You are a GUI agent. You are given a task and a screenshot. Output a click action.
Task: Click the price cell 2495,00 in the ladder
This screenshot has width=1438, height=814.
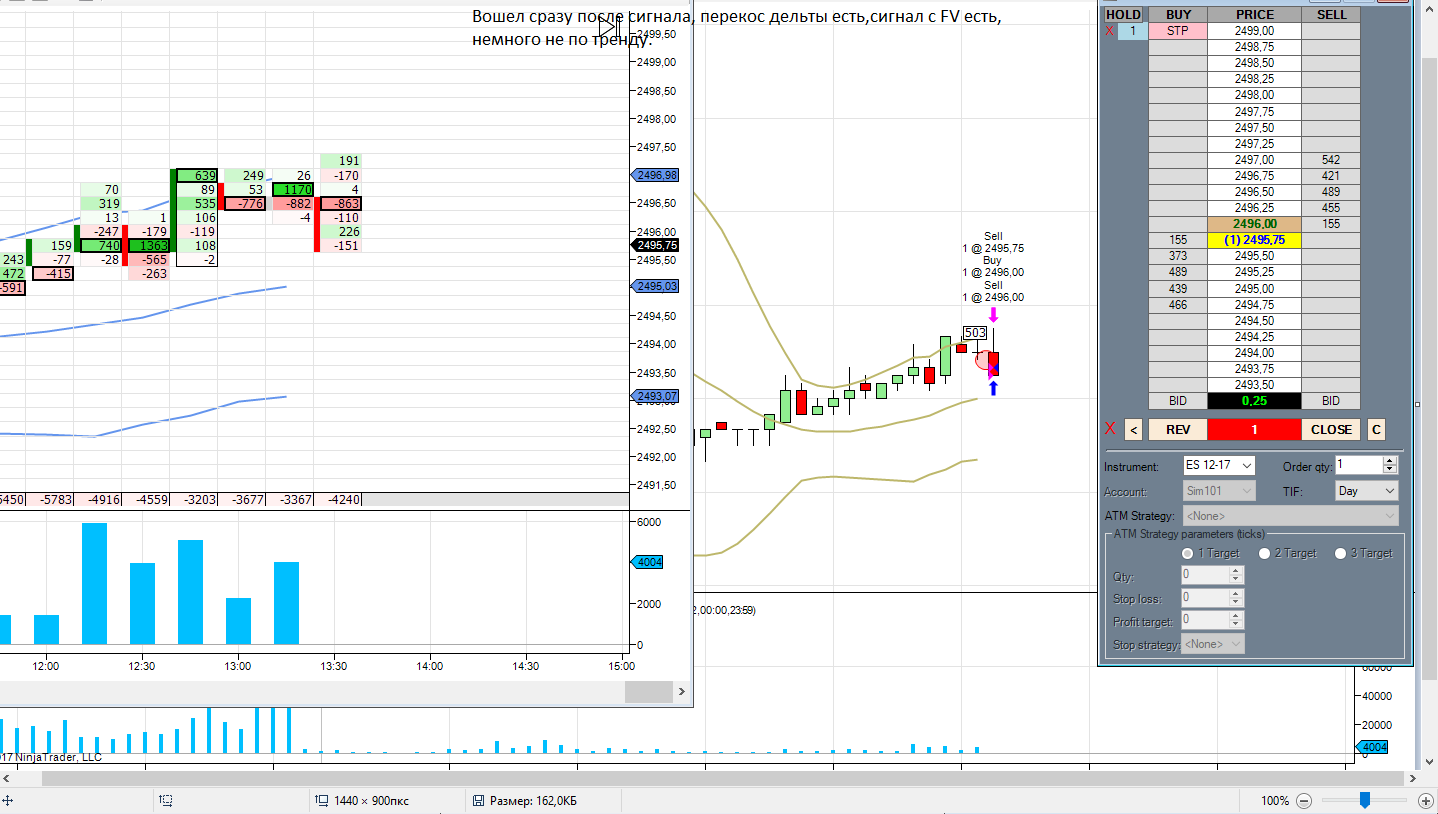pos(1254,289)
